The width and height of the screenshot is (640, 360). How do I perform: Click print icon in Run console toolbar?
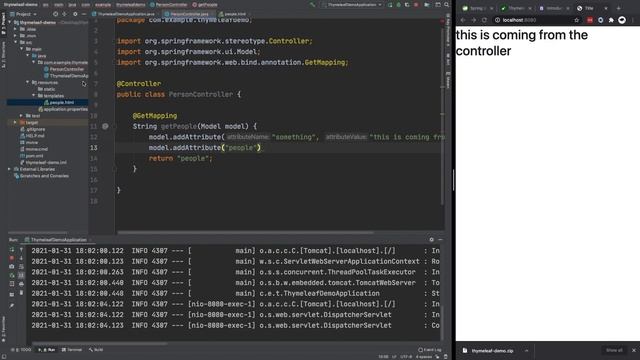pyautogui.click(x=21, y=284)
